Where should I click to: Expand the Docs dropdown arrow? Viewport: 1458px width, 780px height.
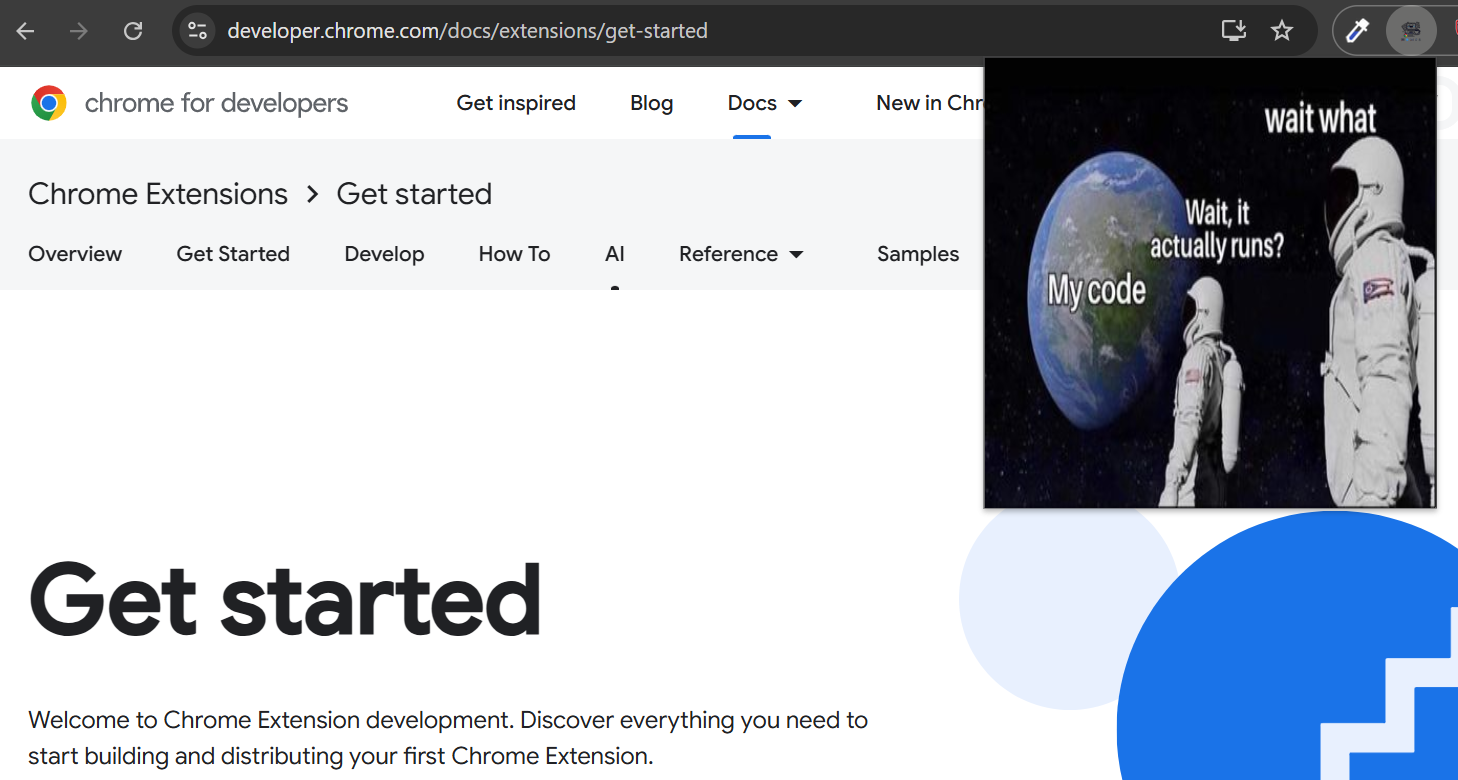[x=795, y=104]
